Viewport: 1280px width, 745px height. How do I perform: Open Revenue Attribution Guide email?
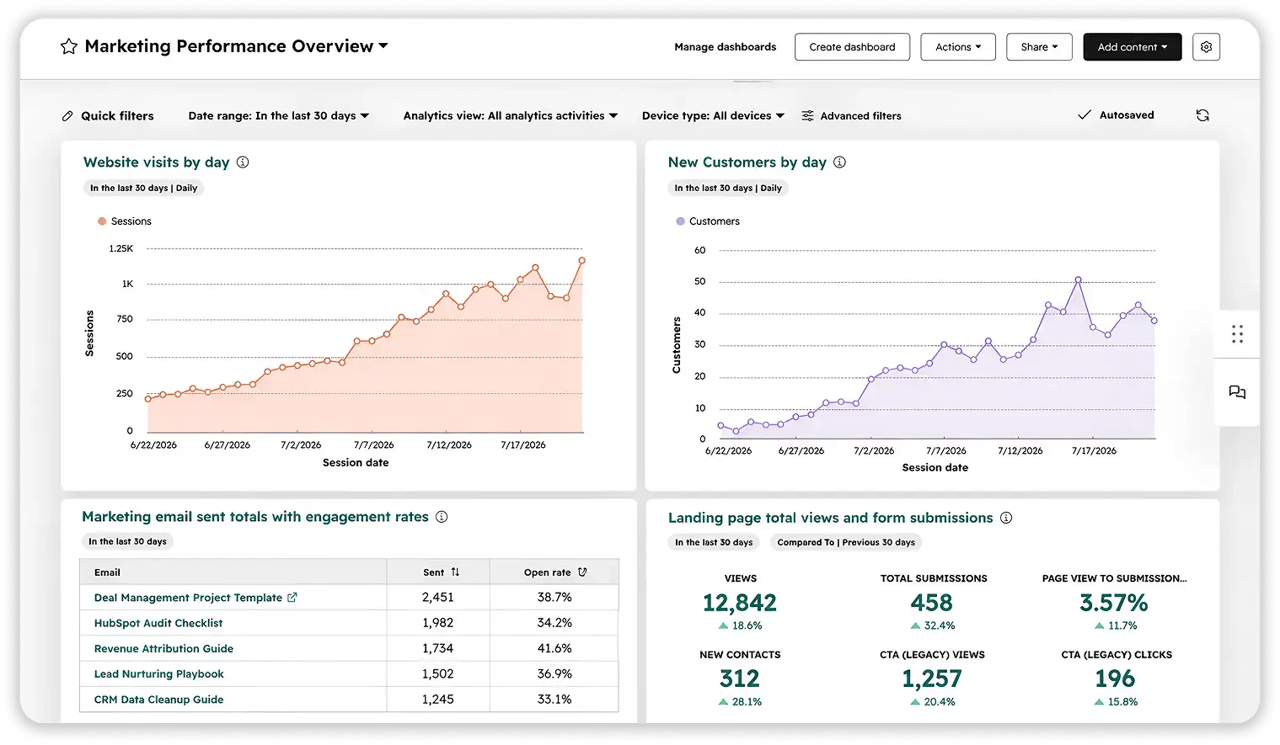tap(164, 649)
